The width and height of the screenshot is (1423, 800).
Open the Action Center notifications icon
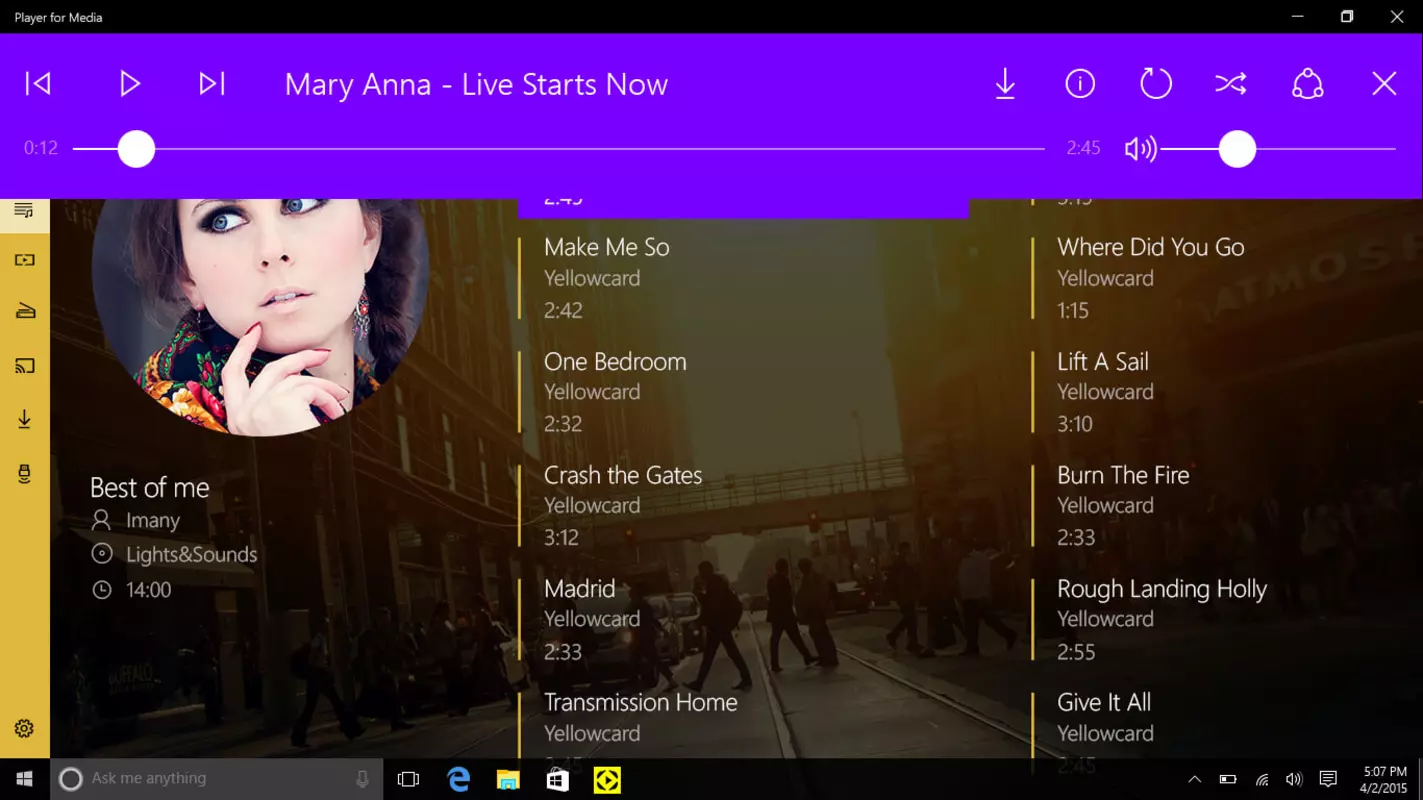pos(1328,779)
